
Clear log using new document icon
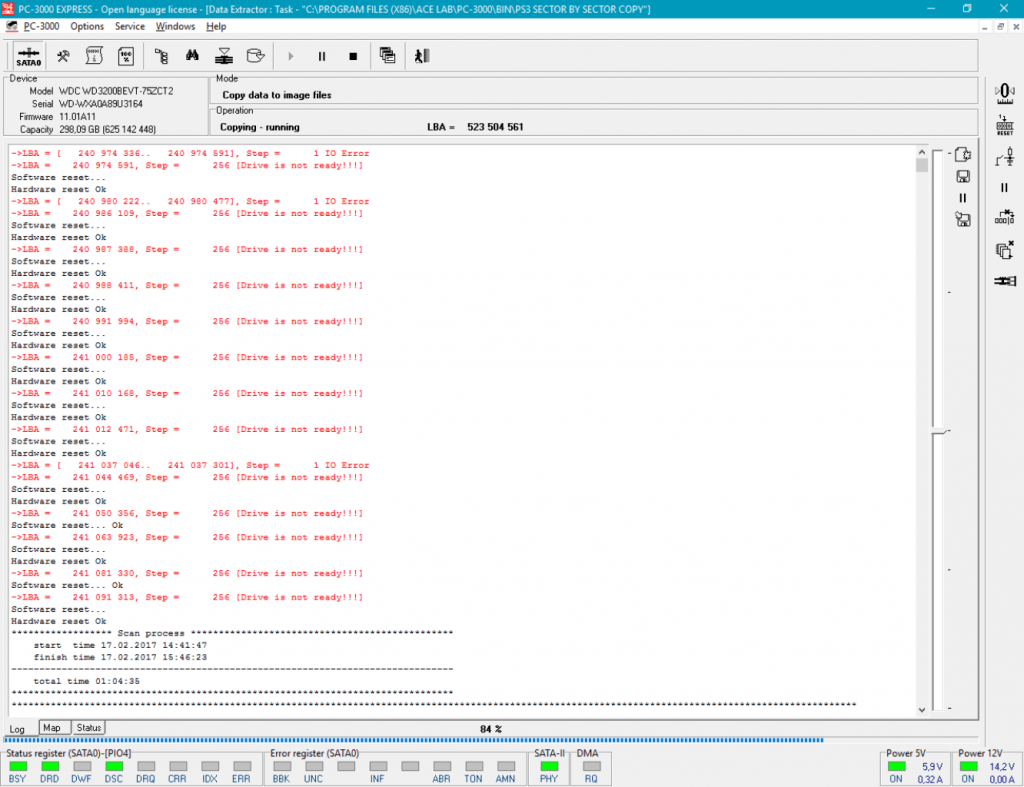tap(963, 155)
